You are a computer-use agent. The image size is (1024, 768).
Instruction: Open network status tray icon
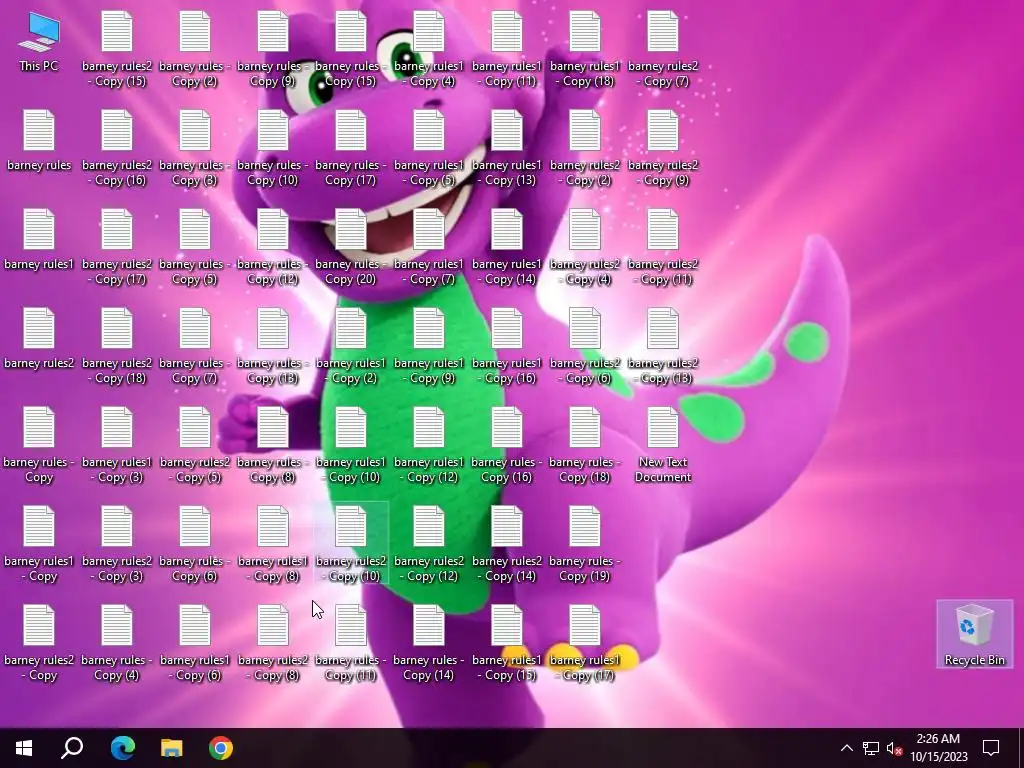click(871, 748)
